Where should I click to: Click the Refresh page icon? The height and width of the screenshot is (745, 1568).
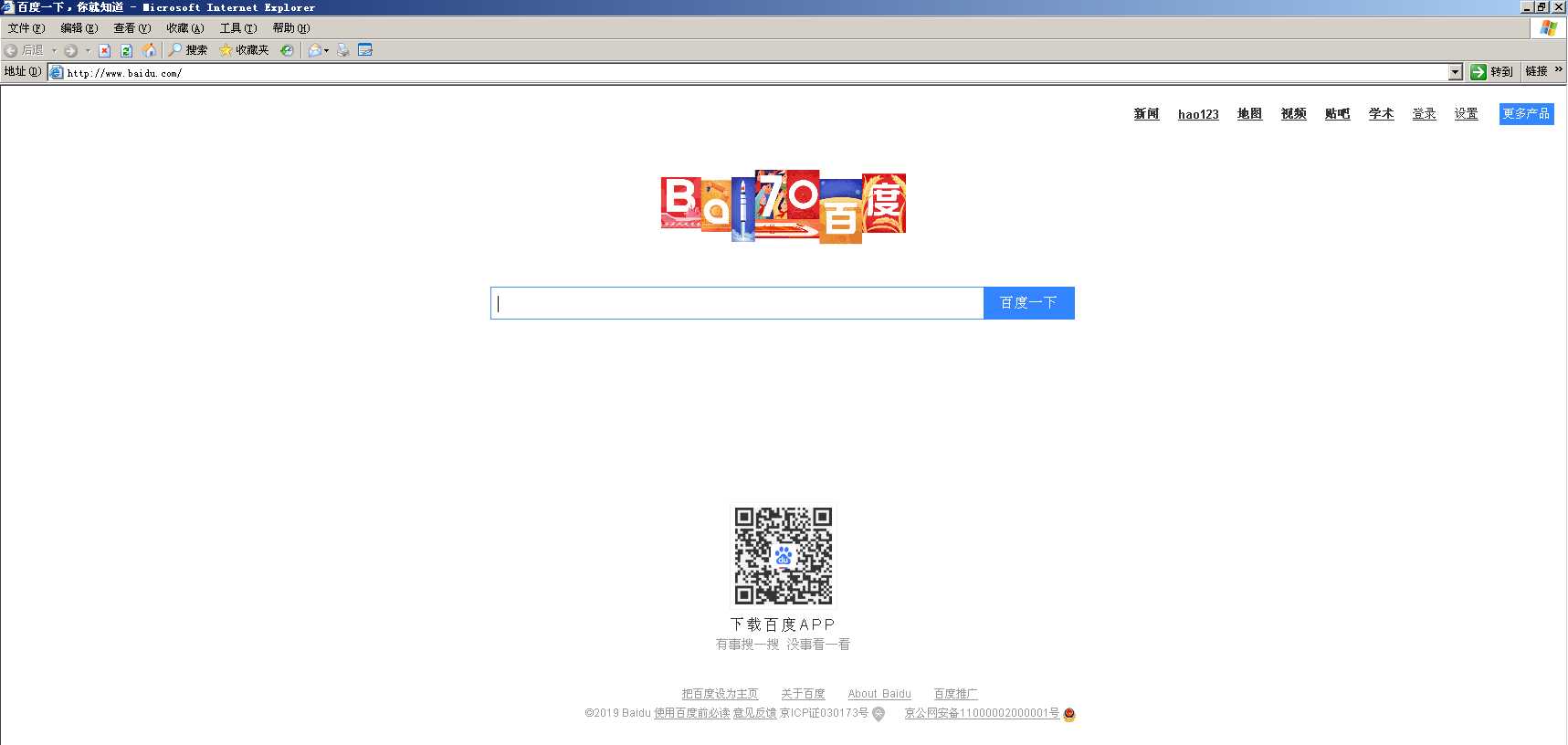pyautogui.click(x=126, y=50)
